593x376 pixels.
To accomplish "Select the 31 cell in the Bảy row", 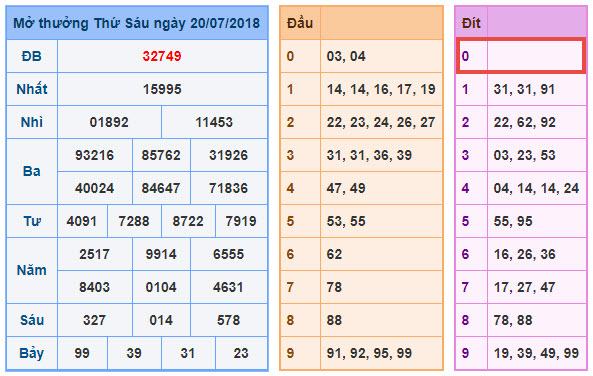I will coord(188,353).
